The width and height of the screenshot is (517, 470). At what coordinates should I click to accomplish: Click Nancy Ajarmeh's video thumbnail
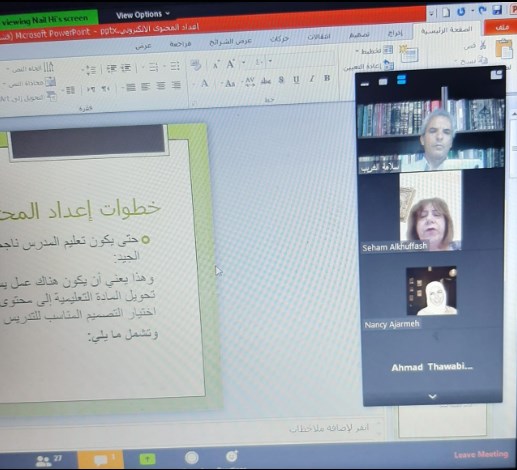[x=431, y=291]
